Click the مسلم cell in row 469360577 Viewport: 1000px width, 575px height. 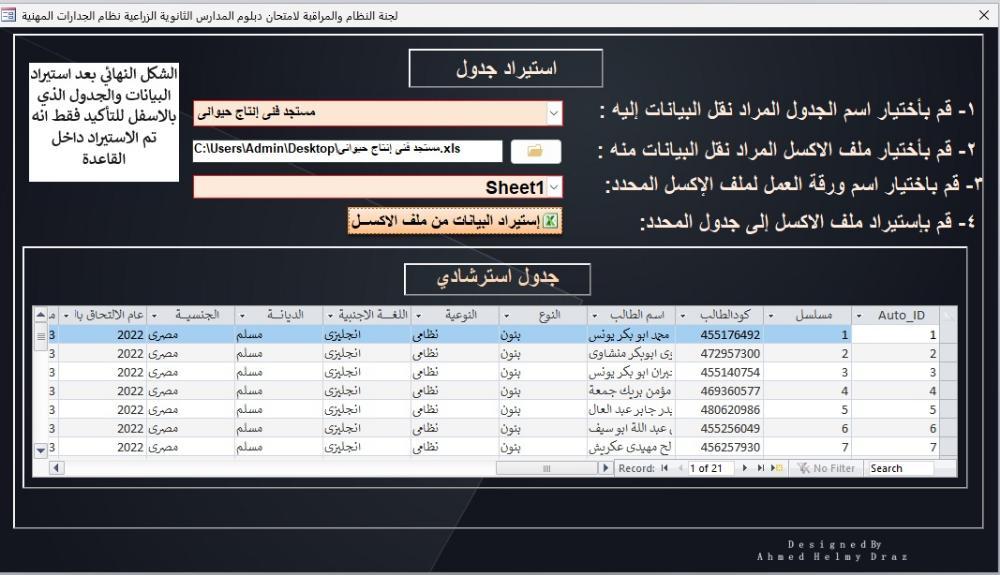pos(279,391)
